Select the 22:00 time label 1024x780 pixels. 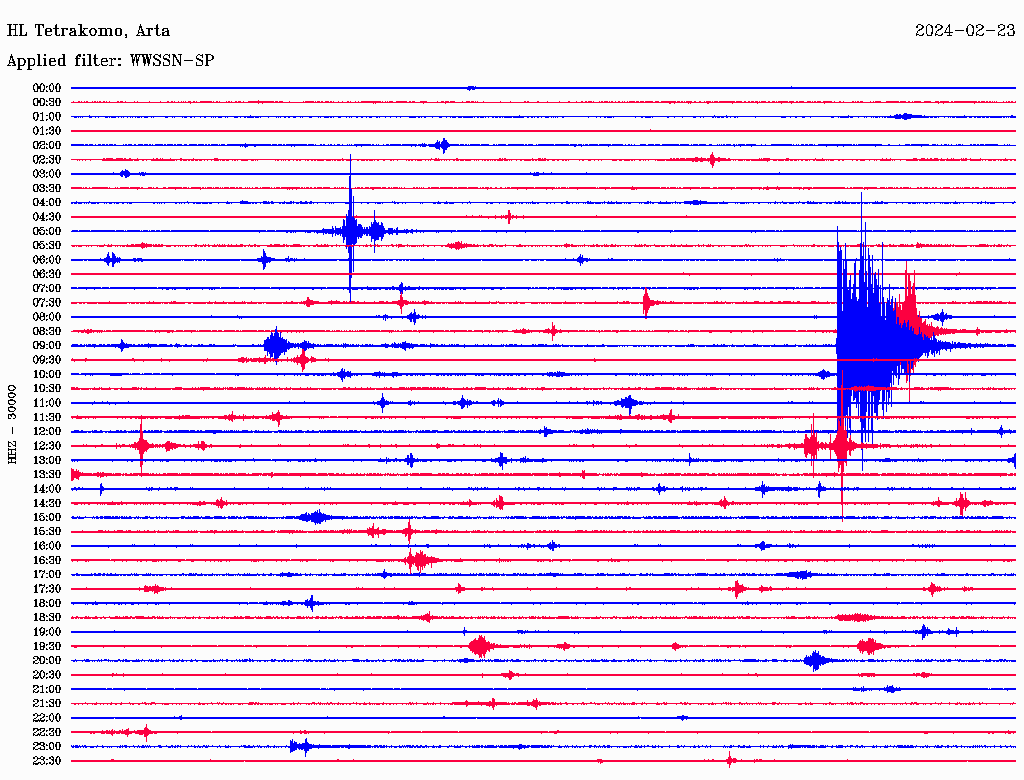tap(47, 718)
